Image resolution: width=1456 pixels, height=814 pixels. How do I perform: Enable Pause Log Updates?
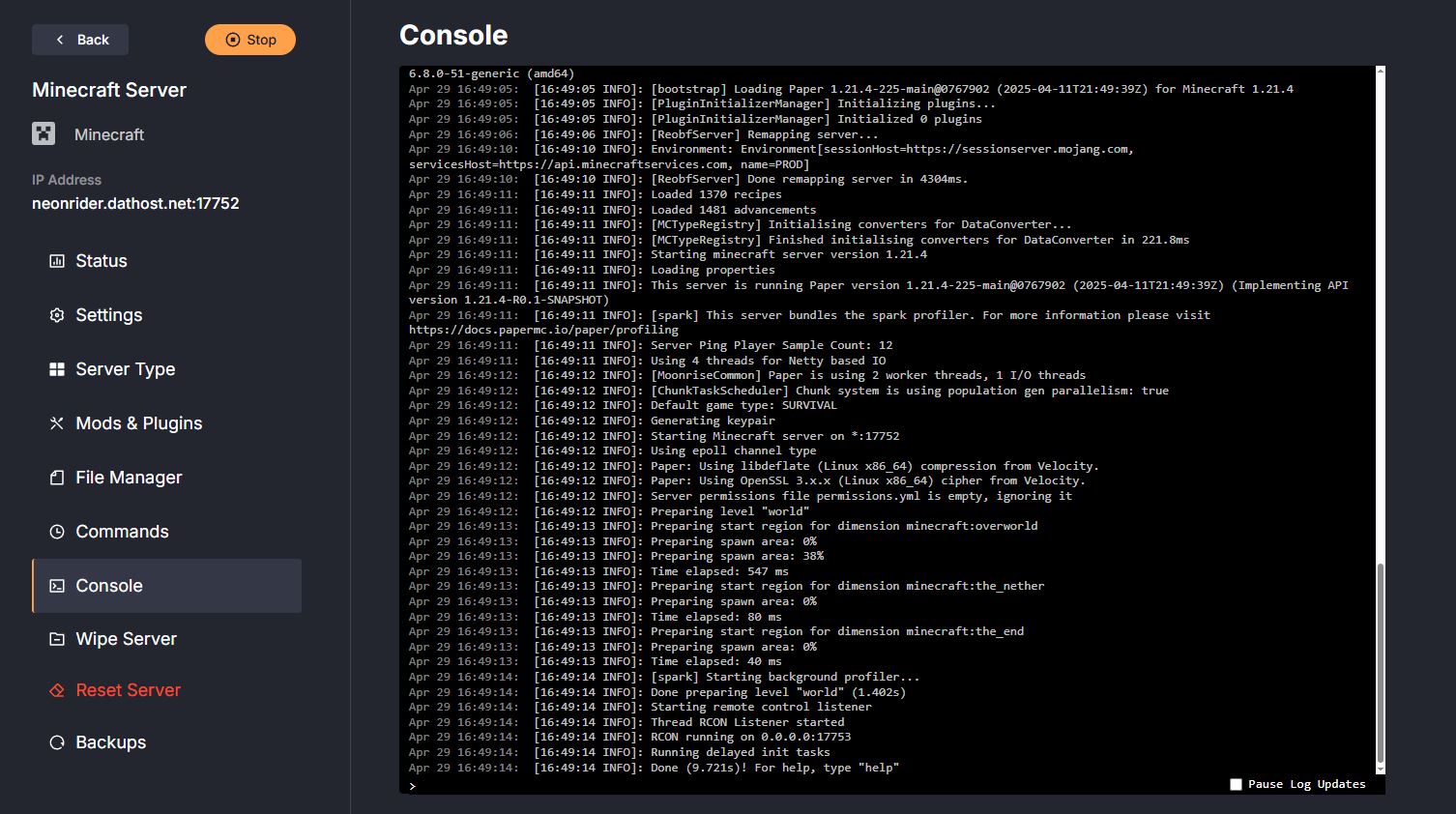tap(1235, 784)
